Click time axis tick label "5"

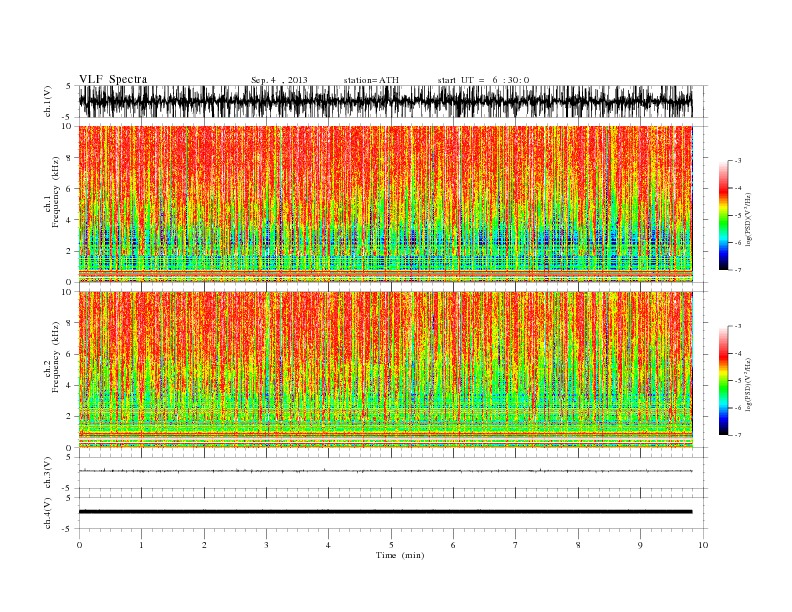(391, 545)
